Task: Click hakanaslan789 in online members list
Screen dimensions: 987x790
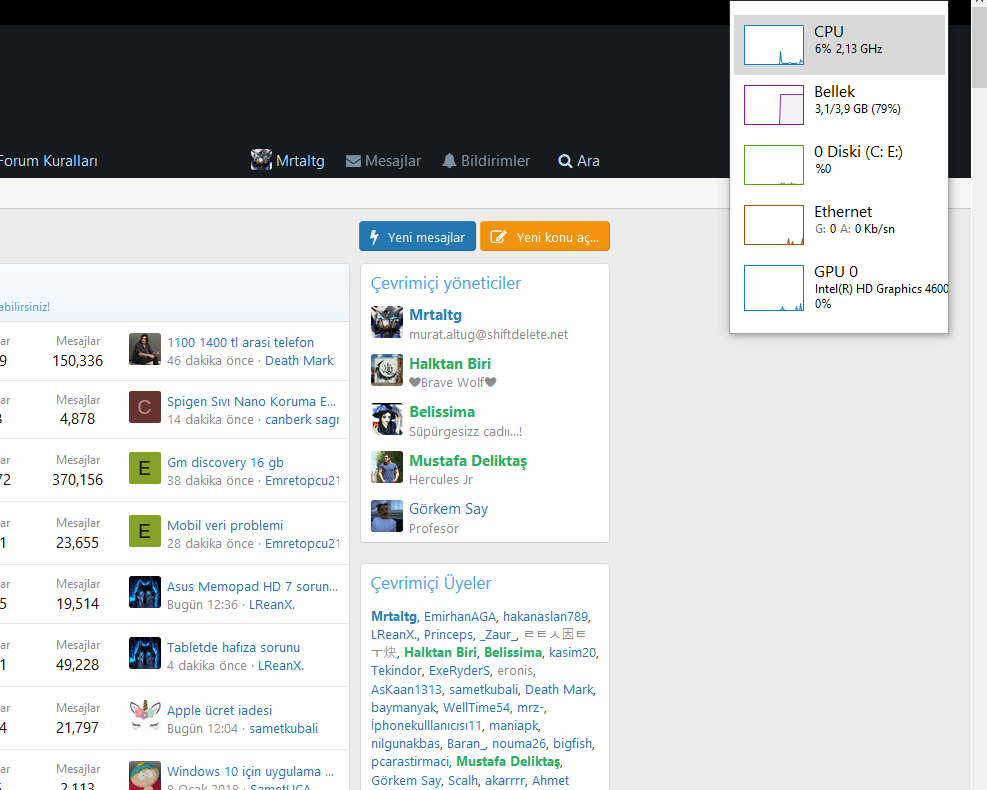Action: [x=545, y=617]
